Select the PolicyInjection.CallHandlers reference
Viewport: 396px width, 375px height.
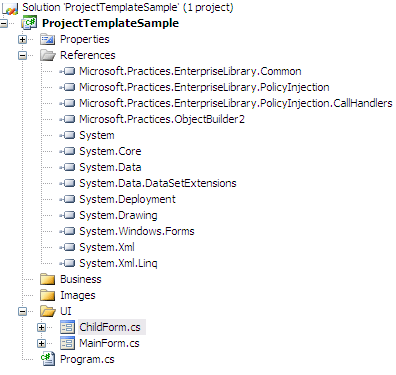tap(236, 103)
